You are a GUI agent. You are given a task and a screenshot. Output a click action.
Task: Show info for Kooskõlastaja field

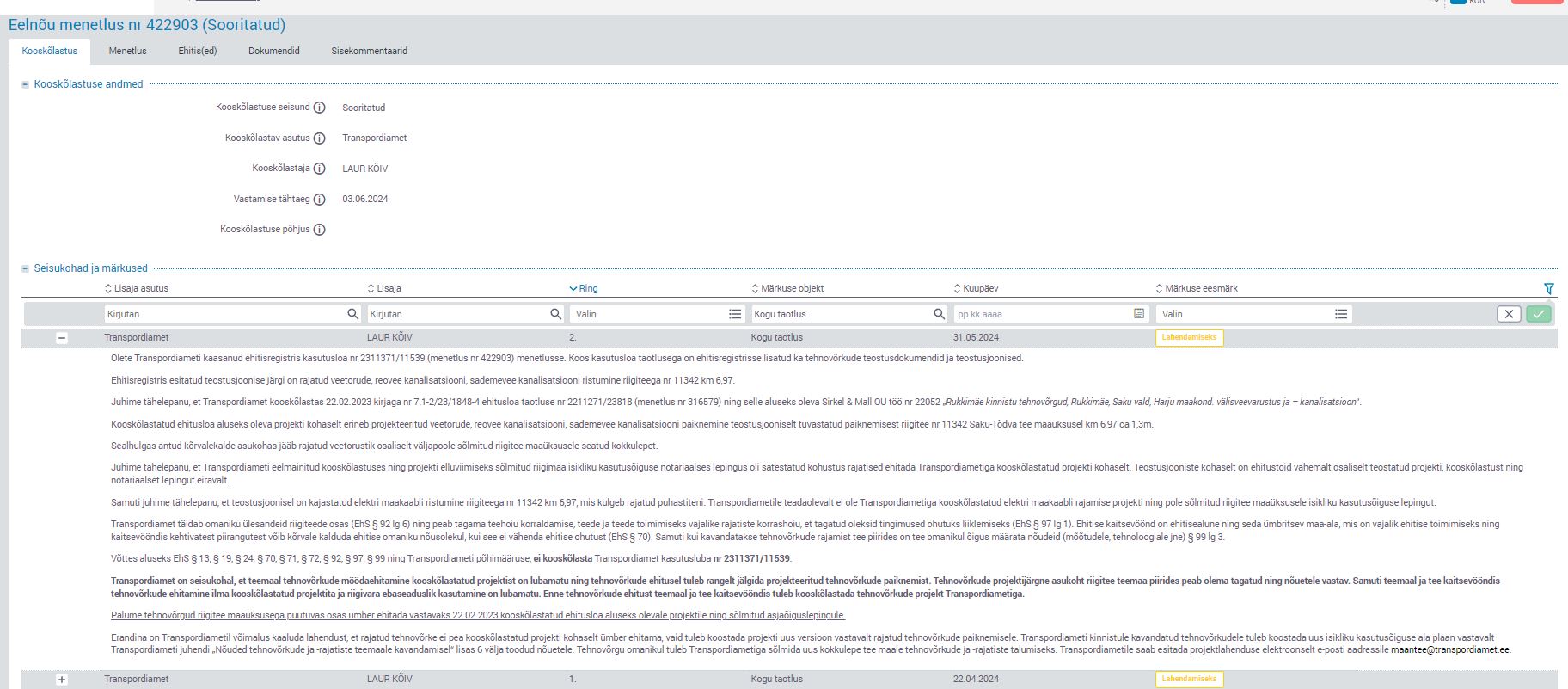[319, 169]
